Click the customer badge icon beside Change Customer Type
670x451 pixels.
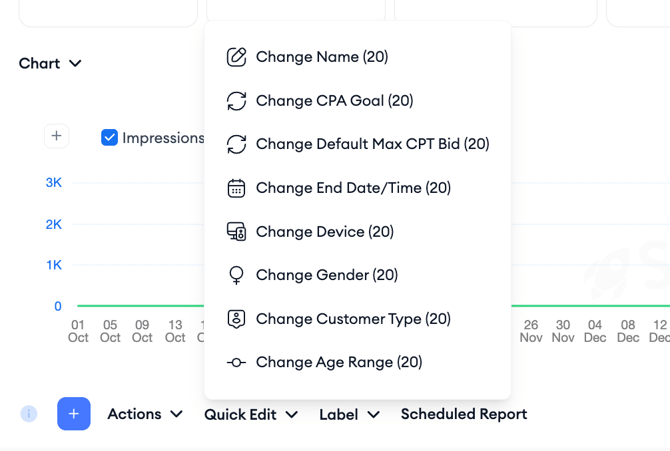[x=236, y=319]
